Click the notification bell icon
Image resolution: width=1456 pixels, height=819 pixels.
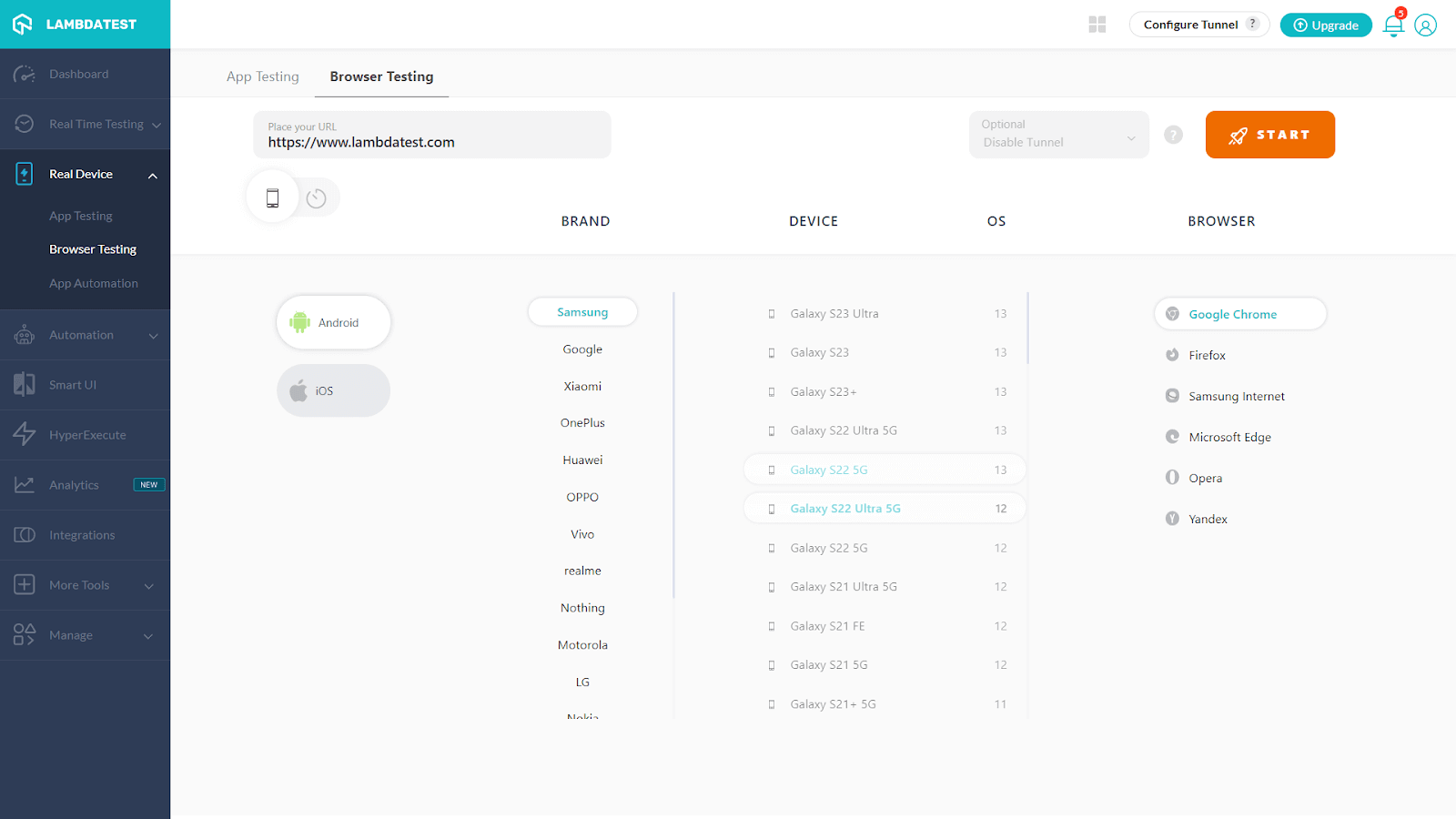click(x=1392, y=25)
